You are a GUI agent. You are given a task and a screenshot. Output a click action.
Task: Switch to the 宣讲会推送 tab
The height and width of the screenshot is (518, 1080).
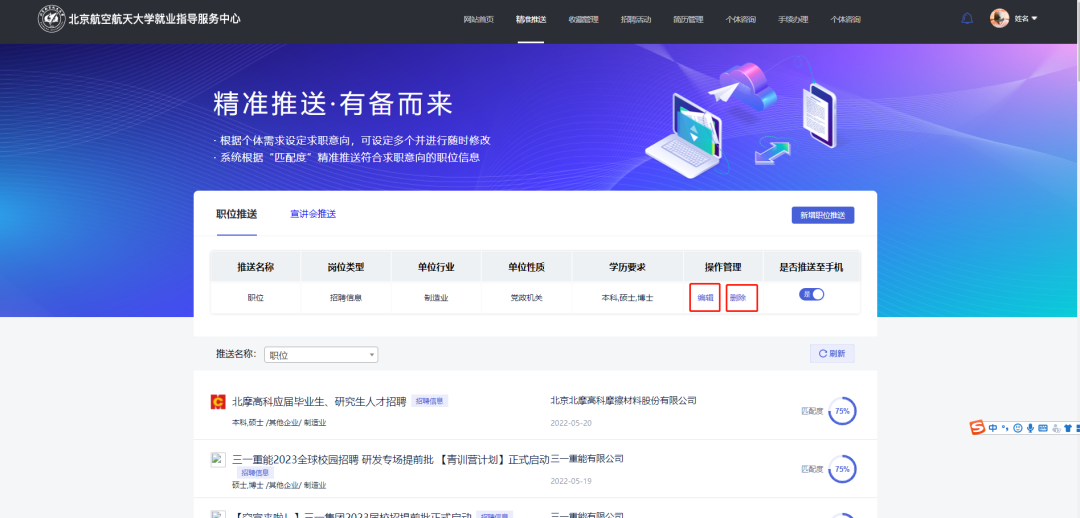click(313, 214)
